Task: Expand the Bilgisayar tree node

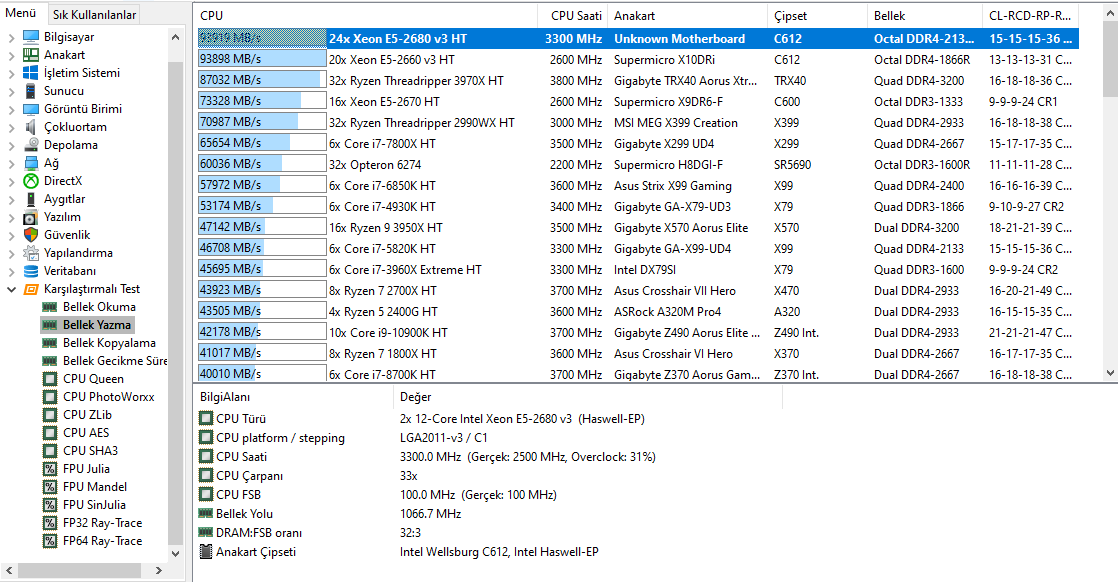Action: (x=11, y=37)
